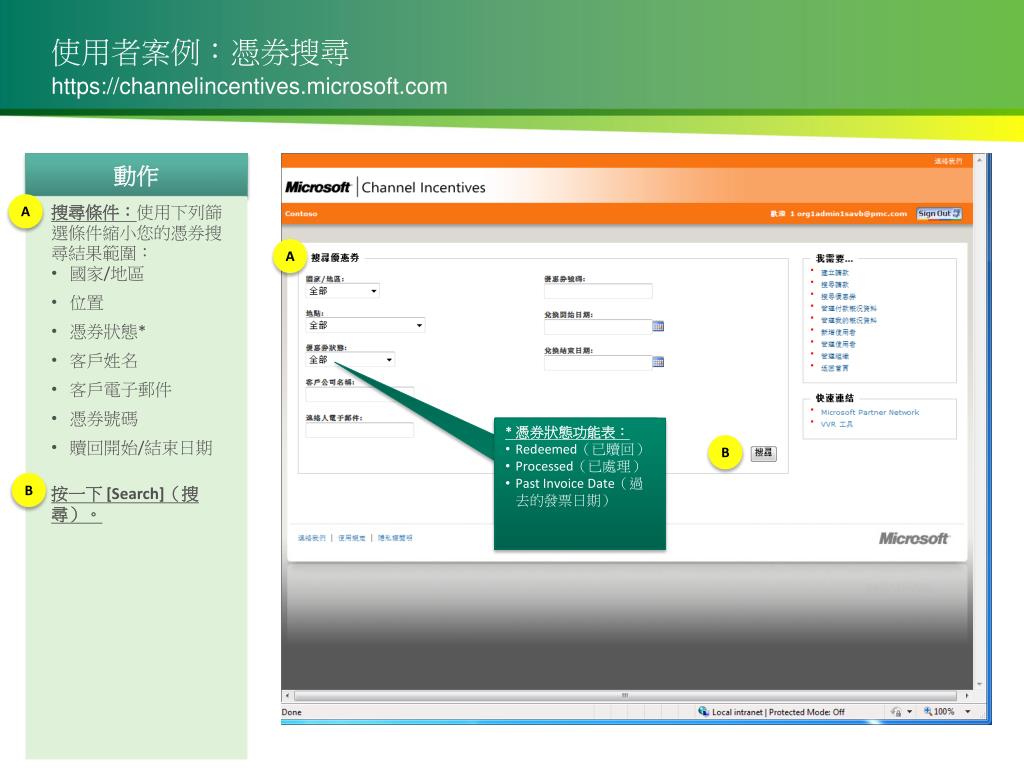This screenshot has height=768, width=1024.
Task: Click into the 優惠券號碼 input field
Action: tap(598, 291)
